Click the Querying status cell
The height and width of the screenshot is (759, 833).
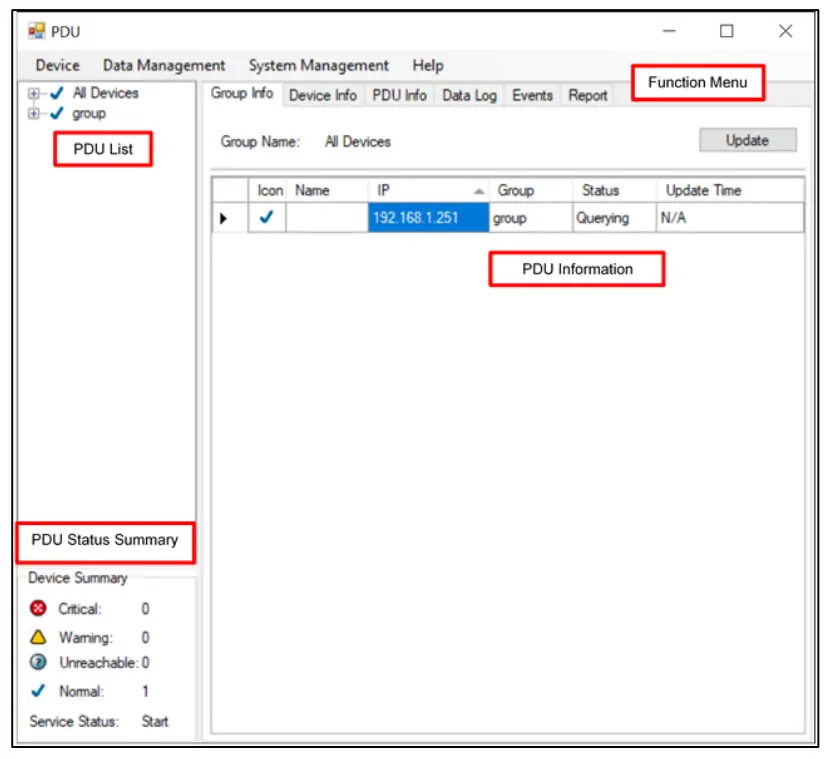pos(614,218)
